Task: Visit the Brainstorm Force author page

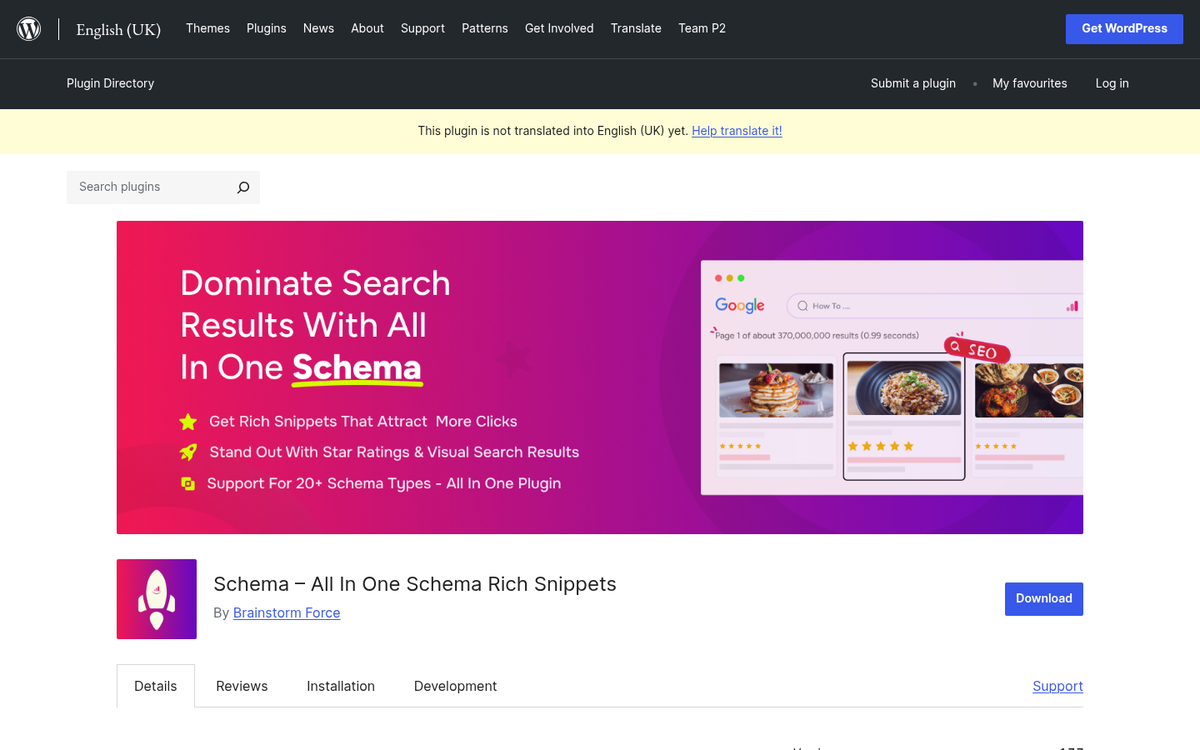Action: pyautogui.click(x=286, y=612)
